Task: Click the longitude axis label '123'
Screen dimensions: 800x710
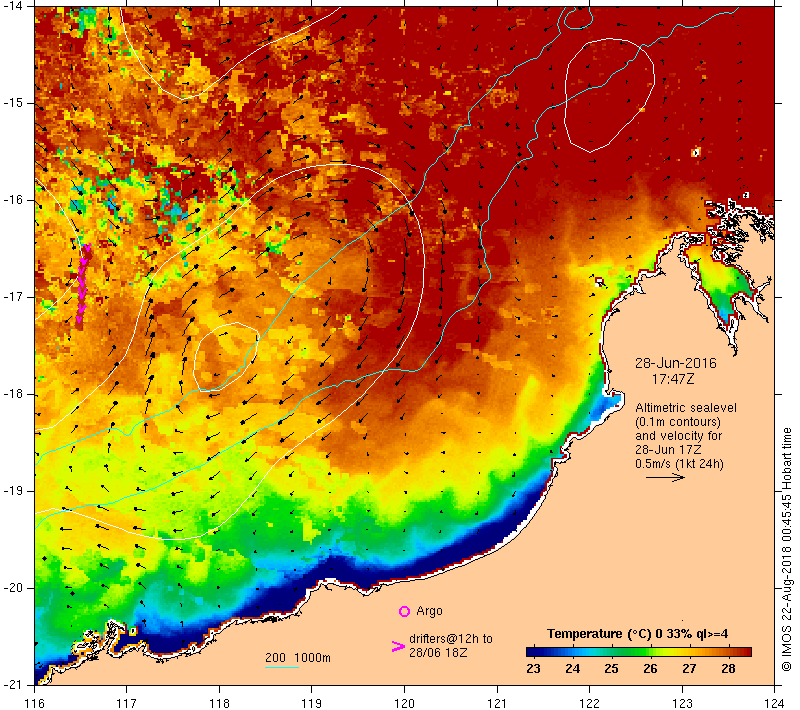Action: pyautogui.click(x=682, y=703)
